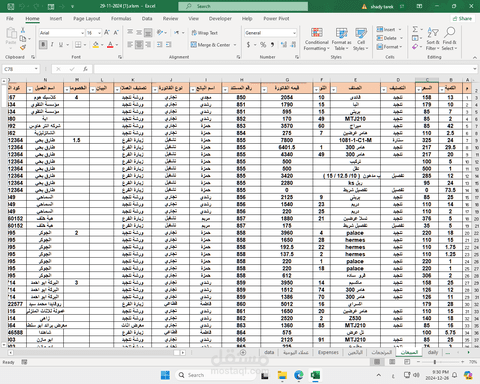The height and width of the screenshot is (384, 480).
Task: Toggle Align Left
Action: (130, 45)
